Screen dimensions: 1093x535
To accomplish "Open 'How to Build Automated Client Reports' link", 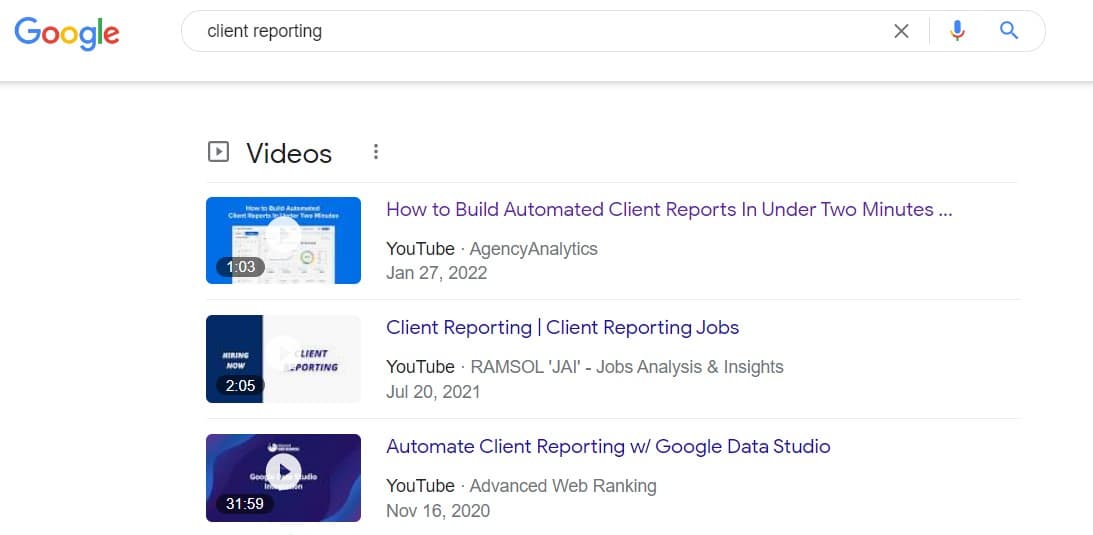I will click(x=669, y=210).
